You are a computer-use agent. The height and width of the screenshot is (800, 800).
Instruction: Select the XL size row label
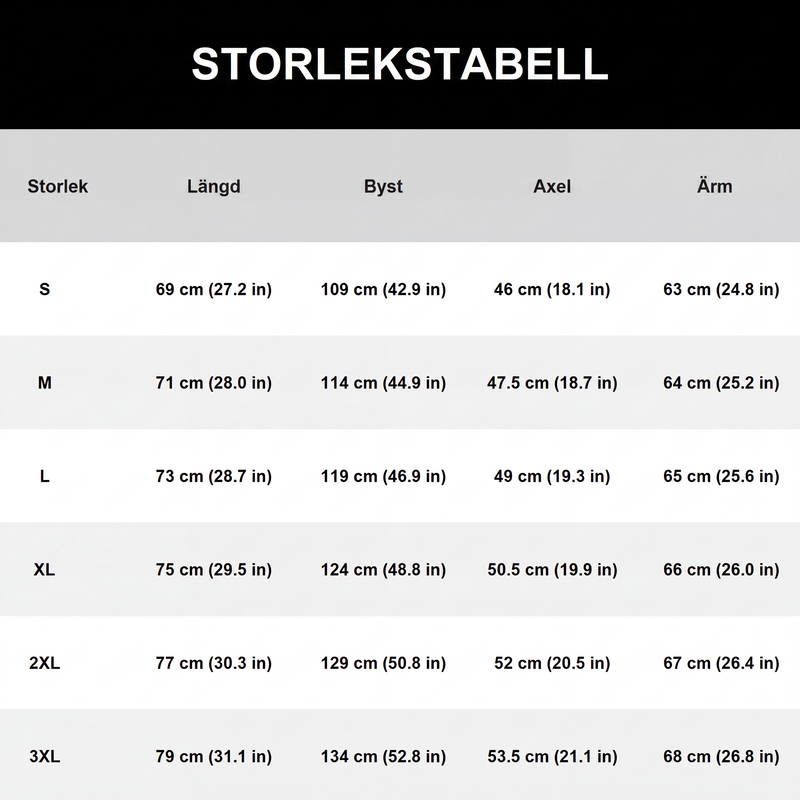click(44, 569)
